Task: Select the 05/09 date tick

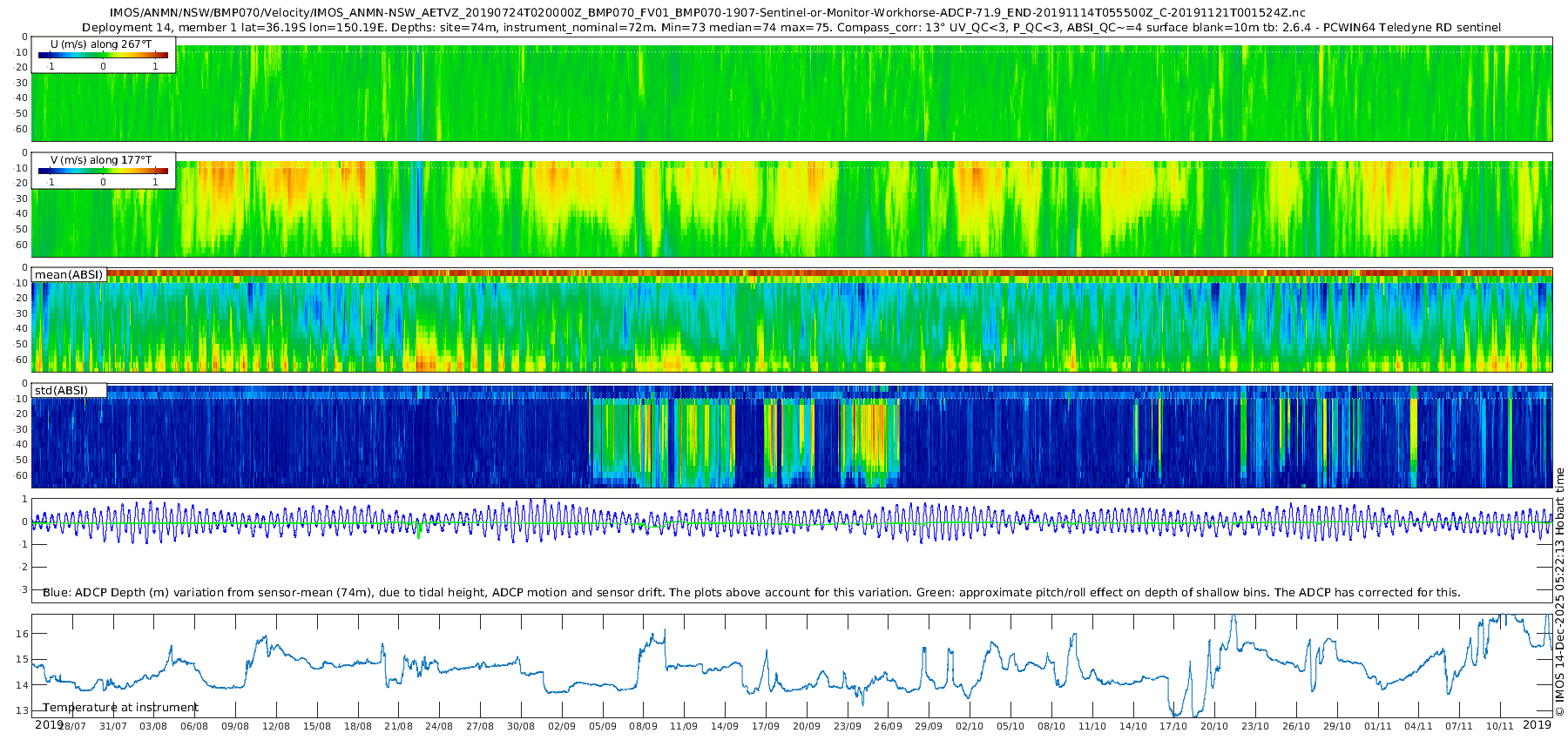Action: click(603, 727)
